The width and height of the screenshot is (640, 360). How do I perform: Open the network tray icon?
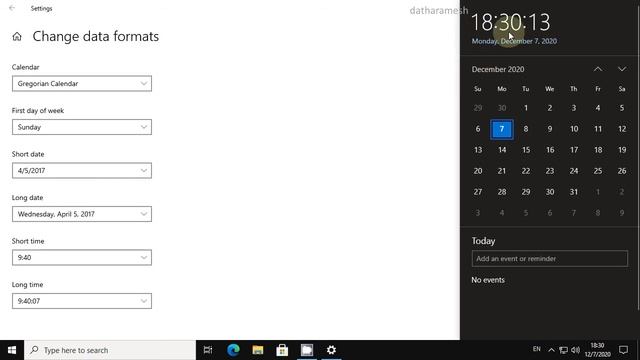click(x=563, y=350)
